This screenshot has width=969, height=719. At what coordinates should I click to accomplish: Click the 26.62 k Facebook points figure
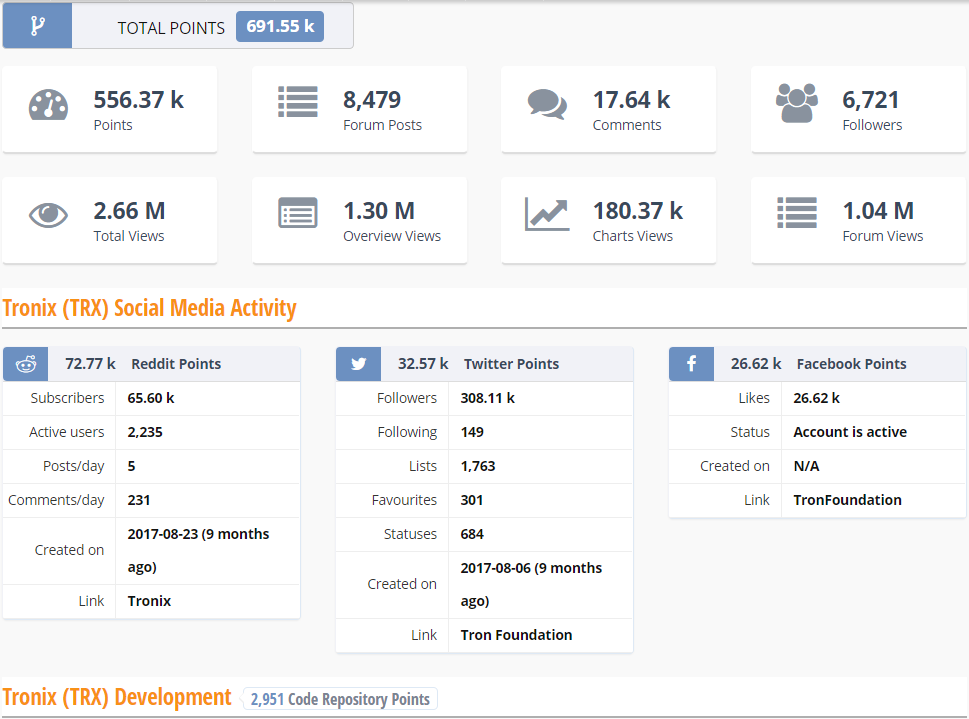[756, 364]
